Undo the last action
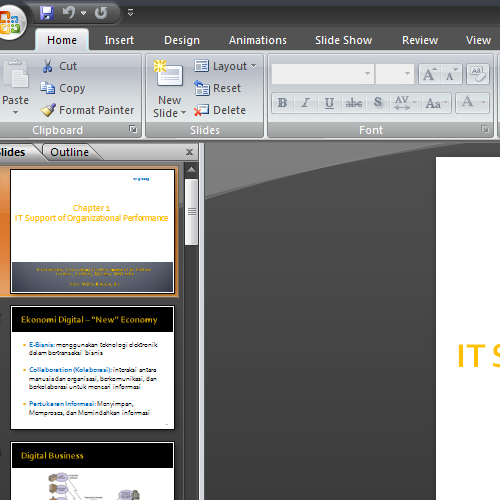 point(69,13)
